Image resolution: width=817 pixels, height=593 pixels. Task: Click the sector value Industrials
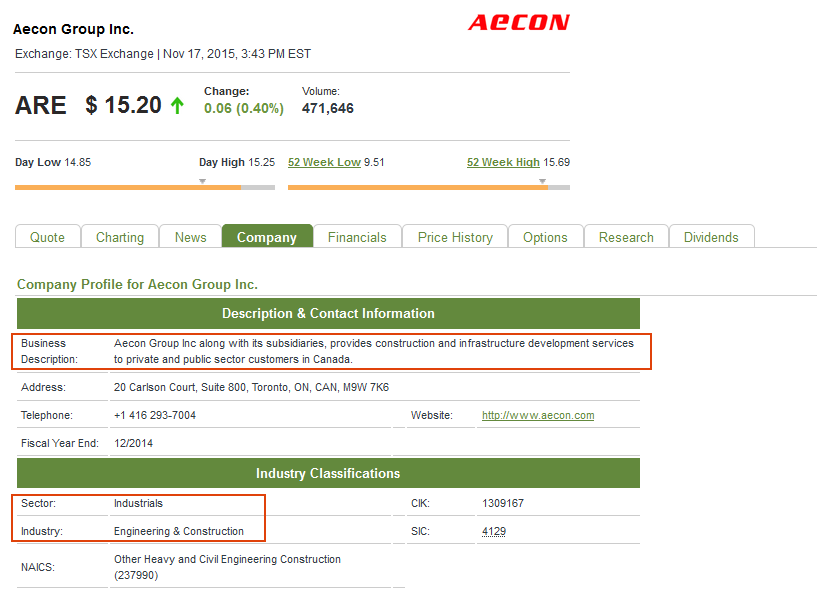click(x=139, y=503)
